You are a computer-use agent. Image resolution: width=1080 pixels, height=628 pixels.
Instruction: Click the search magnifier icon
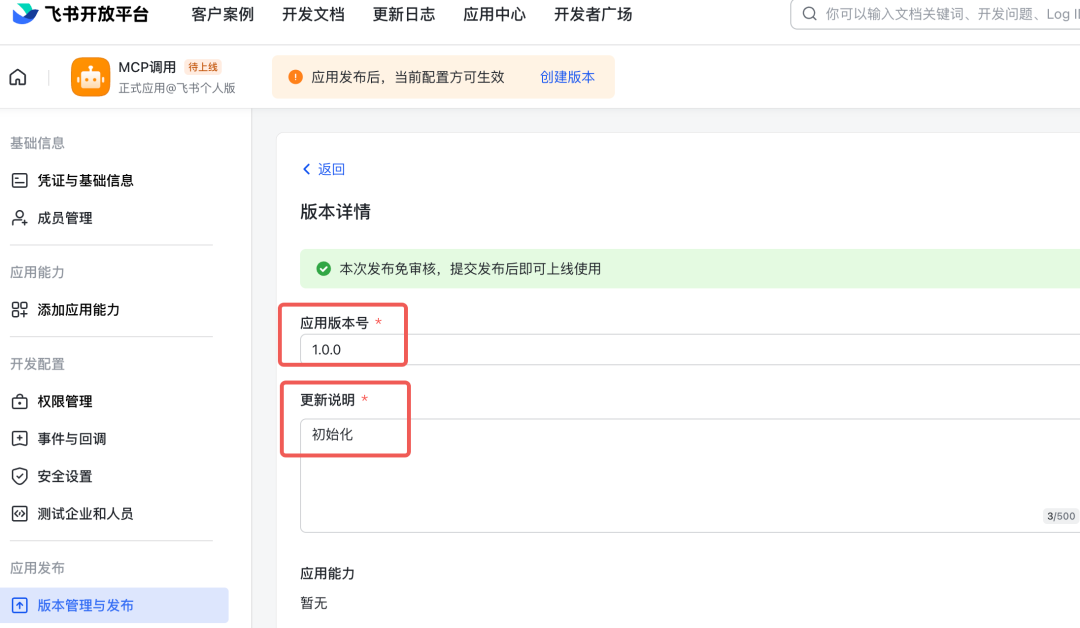coord(810,15)
